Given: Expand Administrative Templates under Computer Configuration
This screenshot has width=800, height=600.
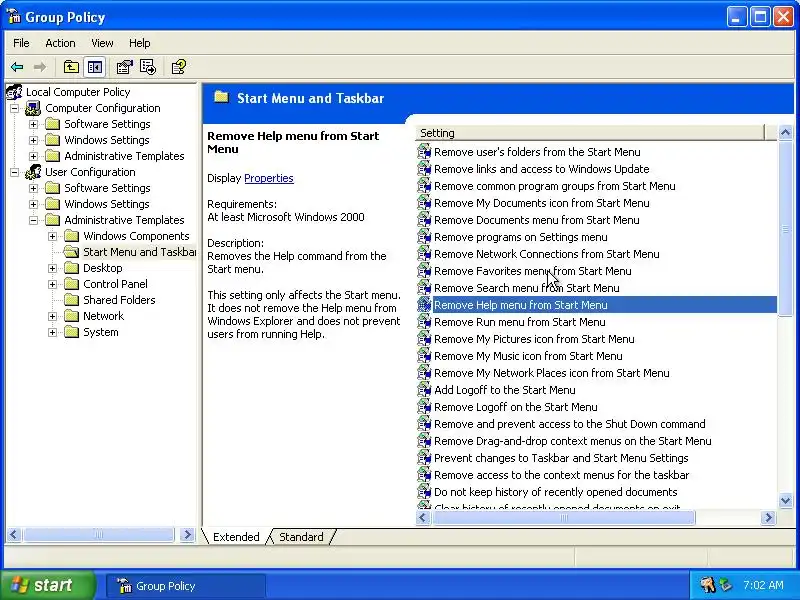Looking at the screenshot, I should (33, 156).
